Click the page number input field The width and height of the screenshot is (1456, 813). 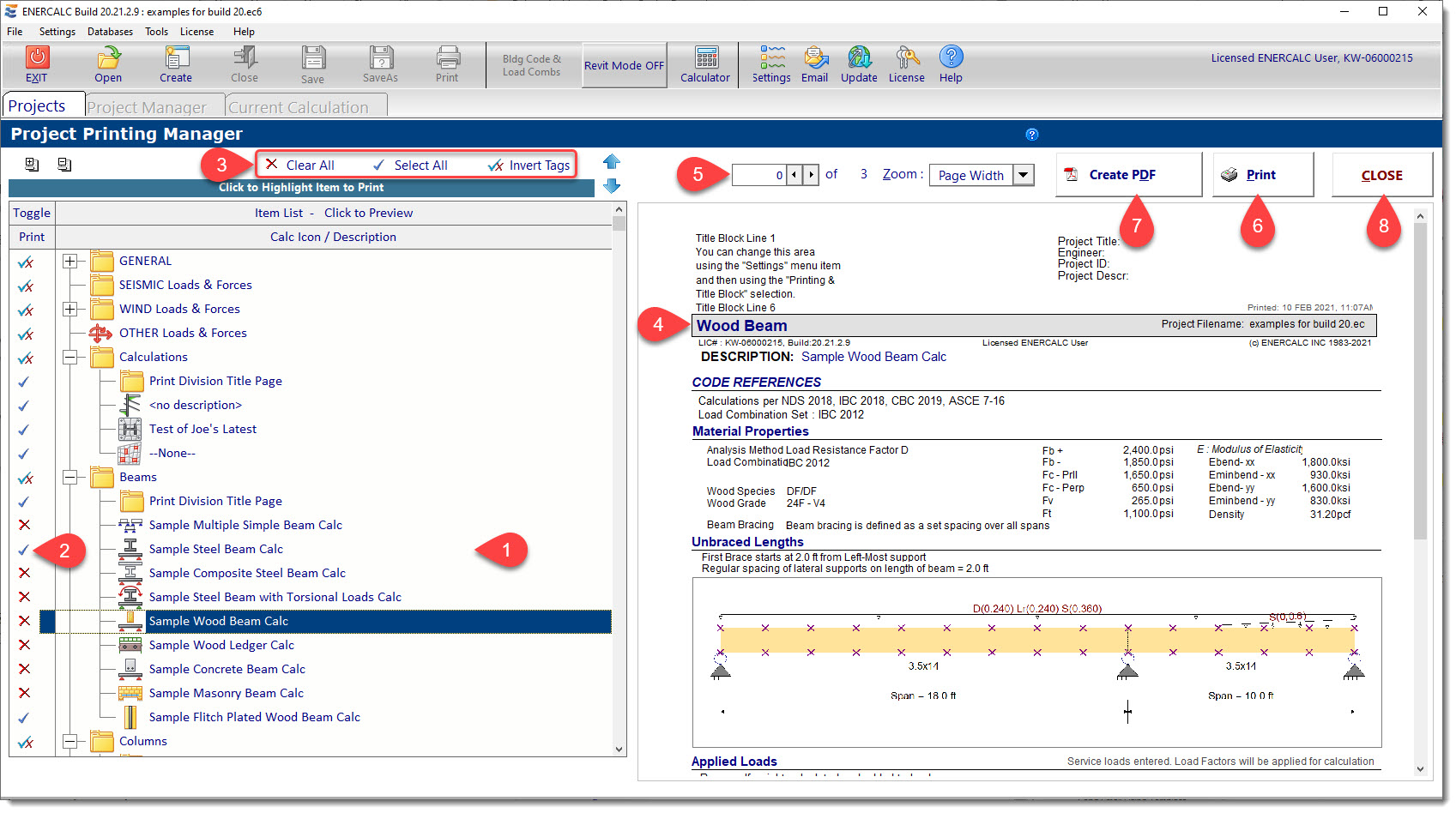click(759, 175)
